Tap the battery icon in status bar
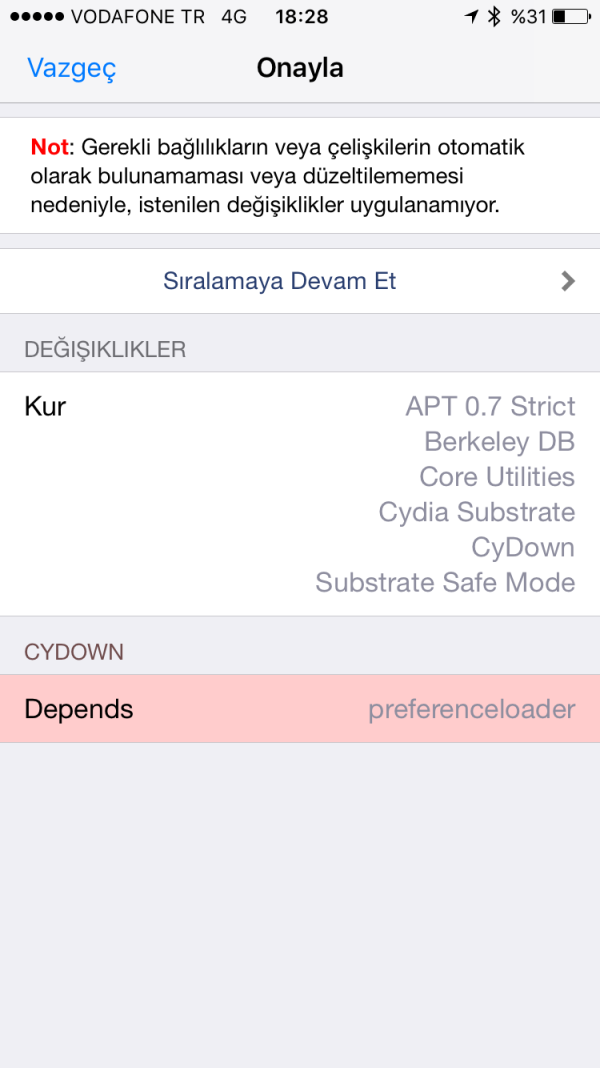600x1068 pixels. click(x=571, y=17)
